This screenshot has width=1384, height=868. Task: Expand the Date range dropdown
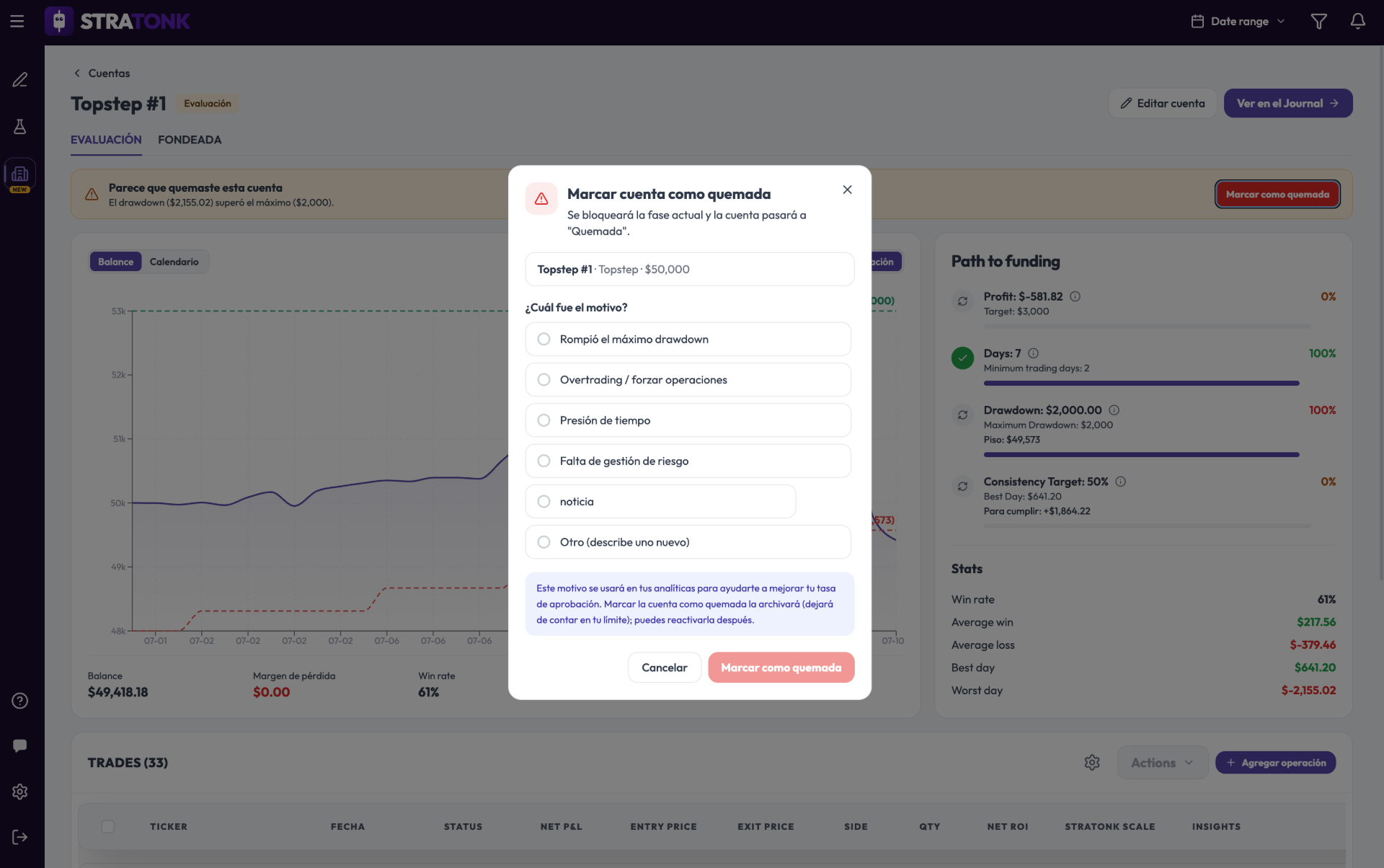[1238, 22]
